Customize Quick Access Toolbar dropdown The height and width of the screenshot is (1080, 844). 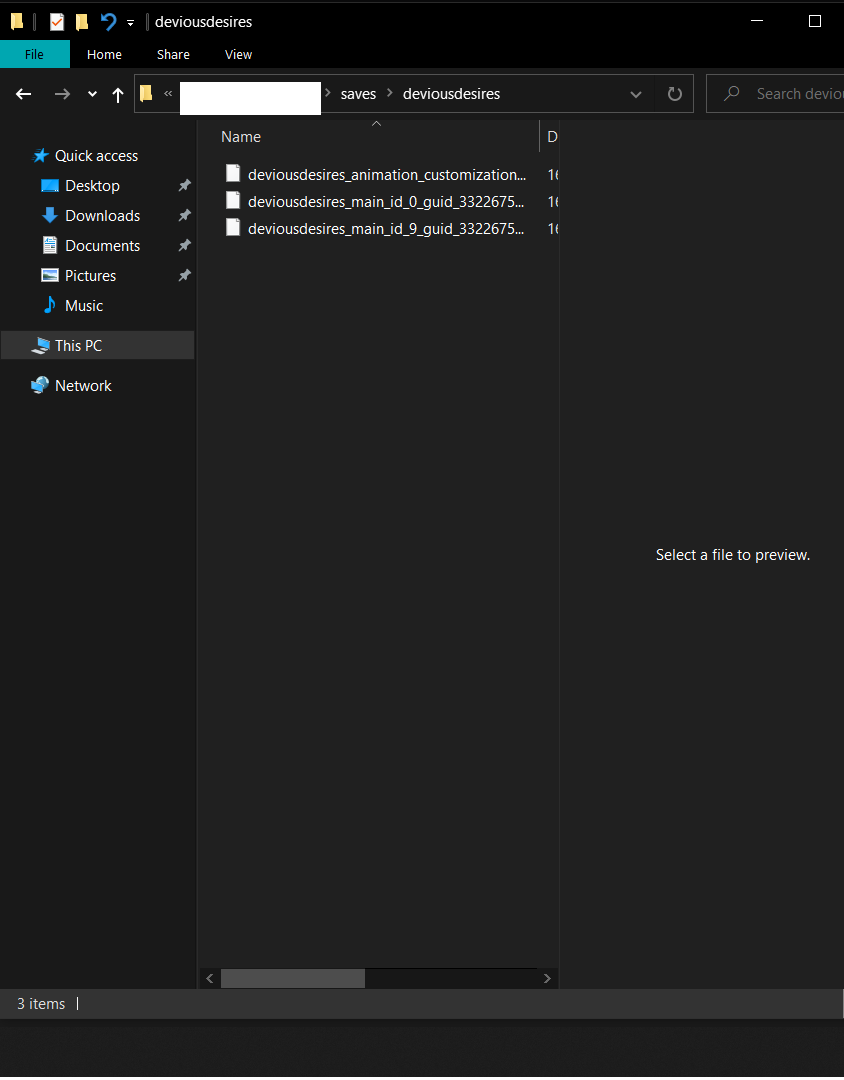click(130, 23)
